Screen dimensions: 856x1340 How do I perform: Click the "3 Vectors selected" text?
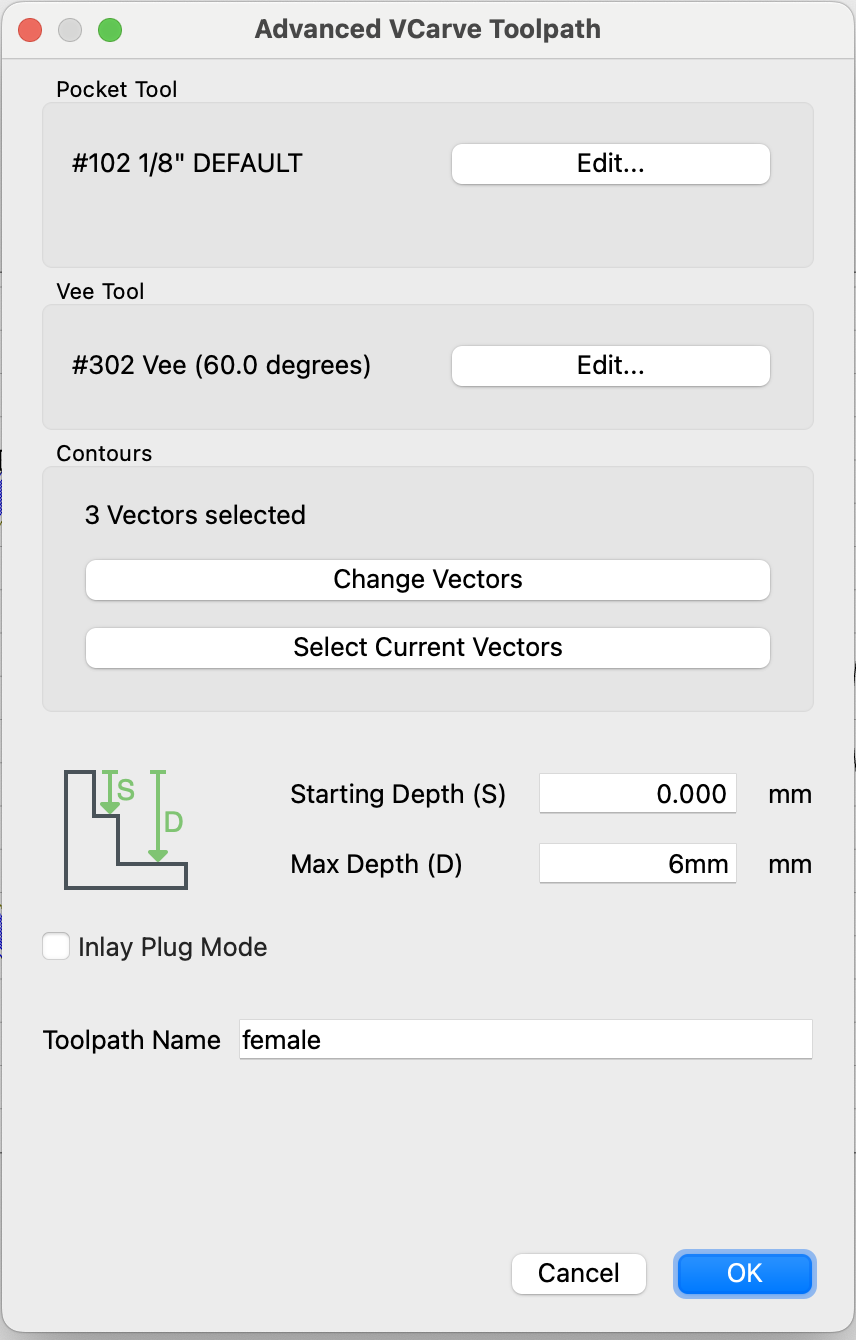point(195,516)
